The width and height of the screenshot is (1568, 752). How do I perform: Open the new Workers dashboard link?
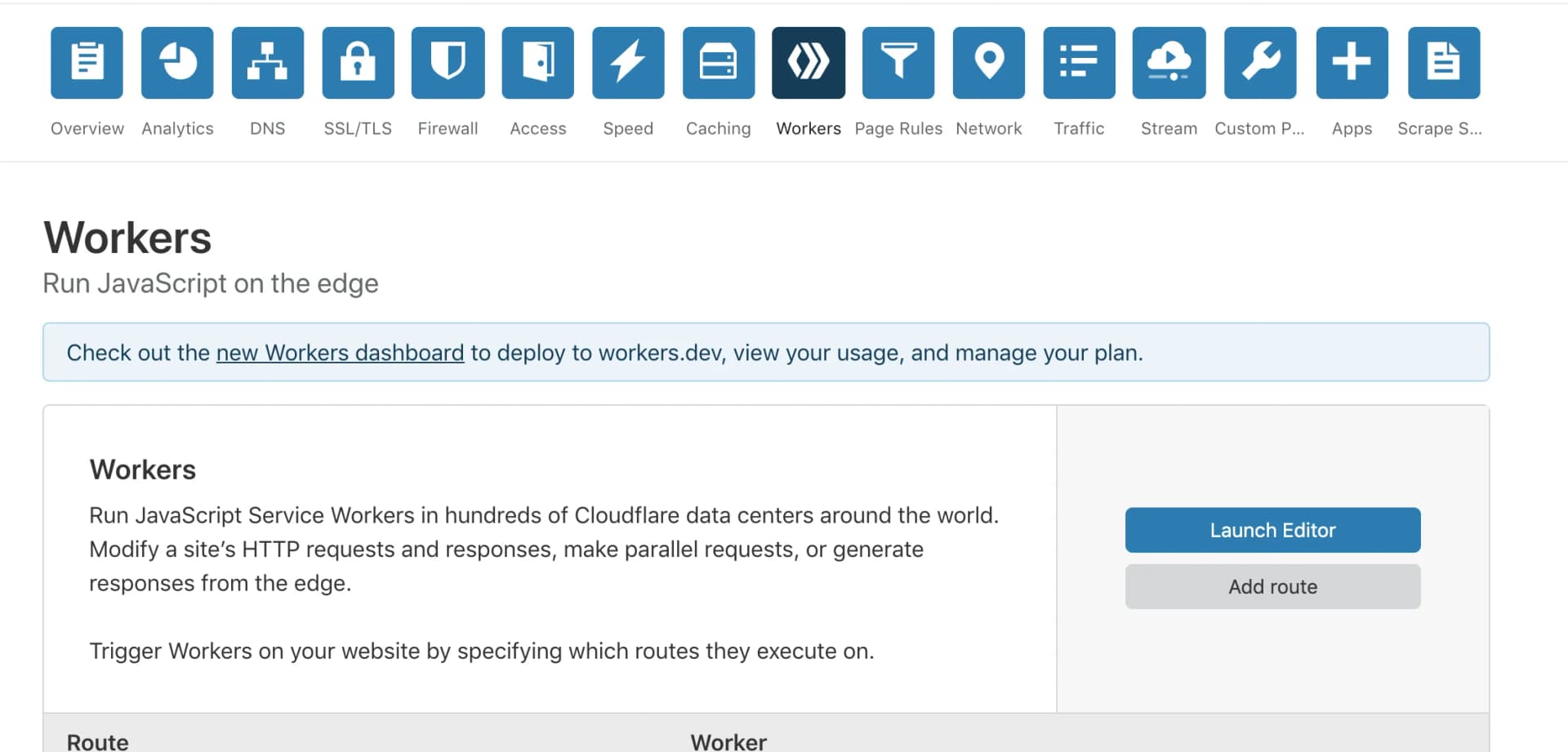click(339, 352)
